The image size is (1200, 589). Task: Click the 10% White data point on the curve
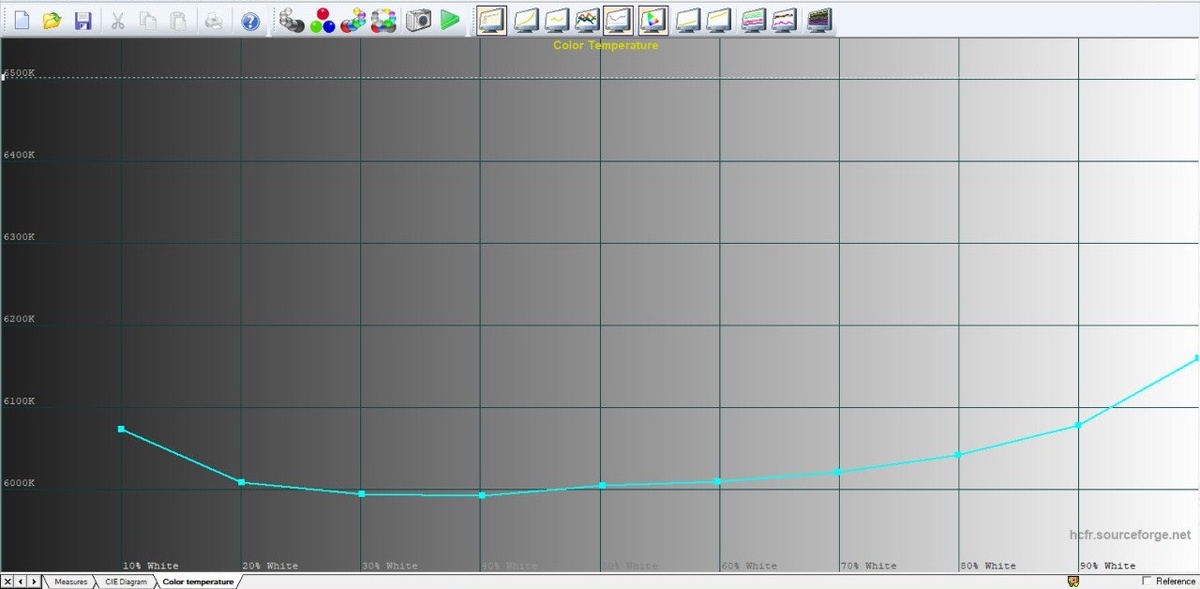pos(121,429)
